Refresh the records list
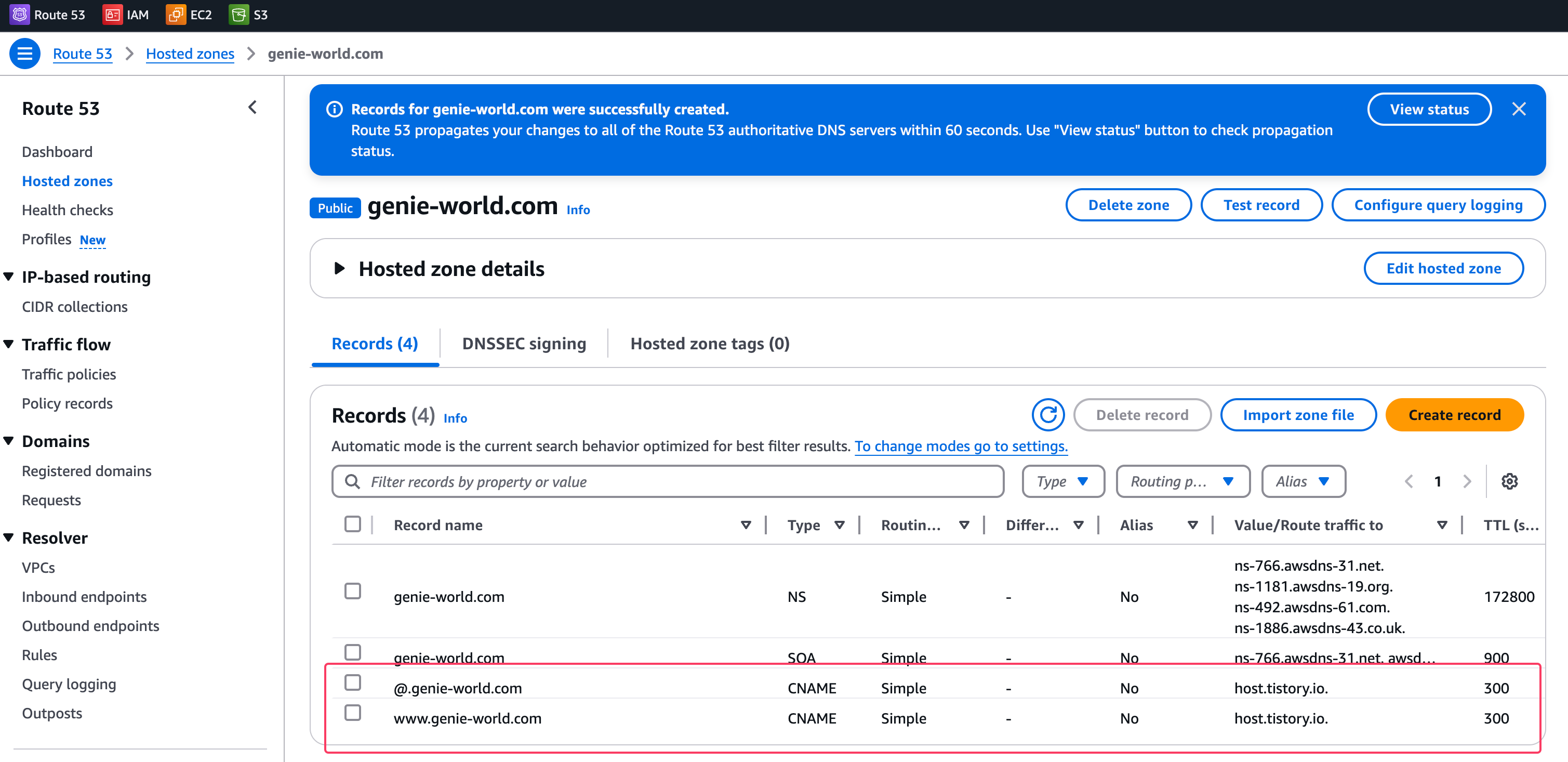 (1047, 415)
